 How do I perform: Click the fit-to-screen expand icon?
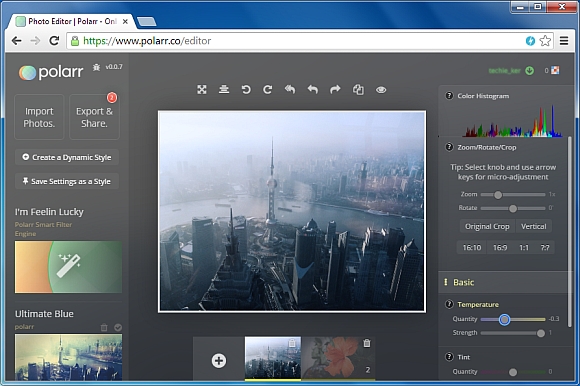point(202,89)
